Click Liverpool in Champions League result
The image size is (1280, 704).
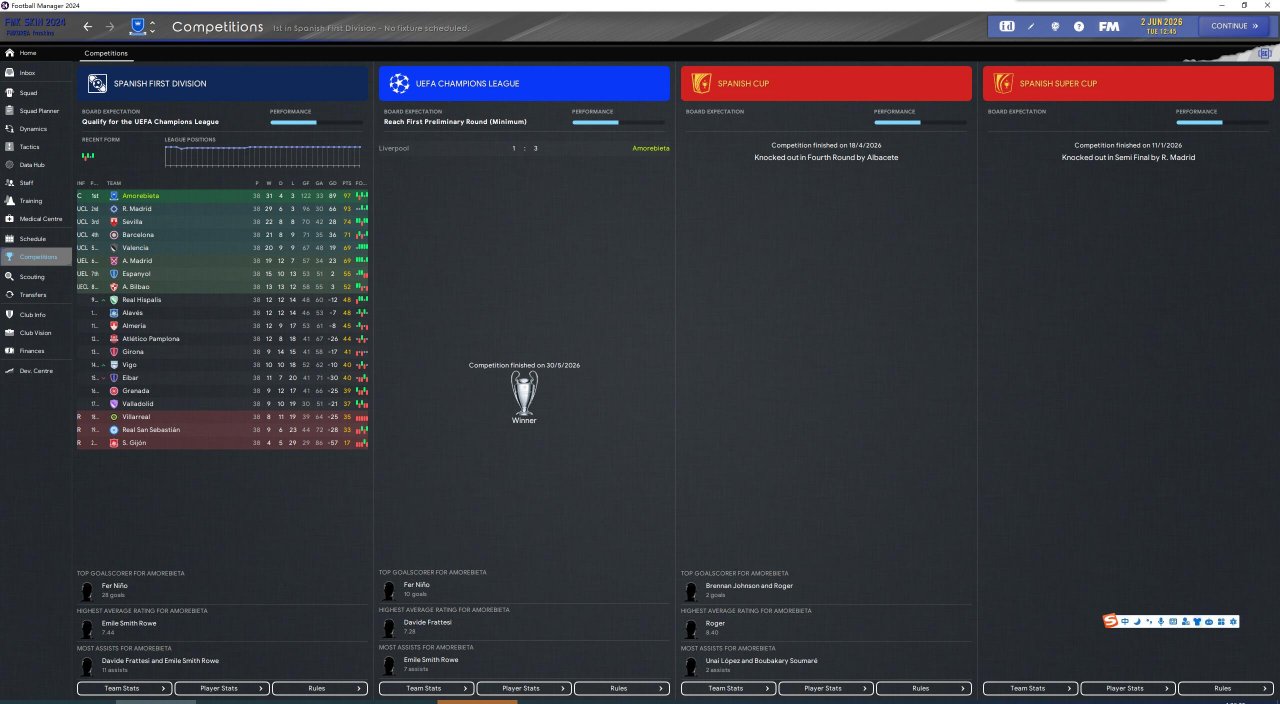pos(394,148)
